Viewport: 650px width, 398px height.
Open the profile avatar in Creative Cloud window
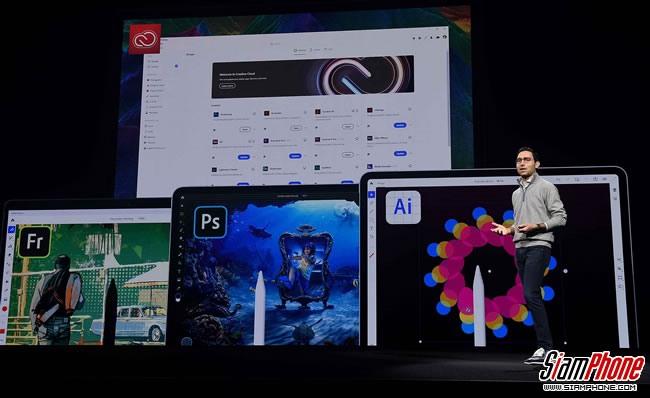click(444, 37)
